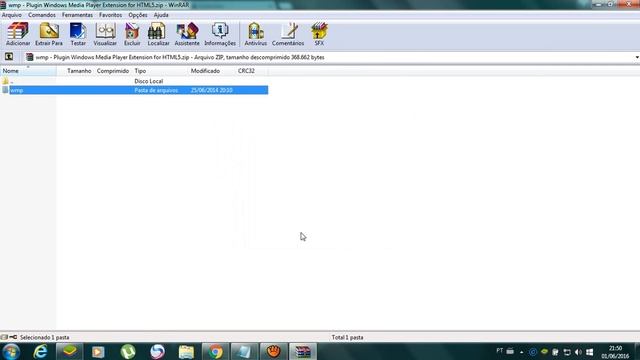Click the drive icon in status bar

click(4, 337)
